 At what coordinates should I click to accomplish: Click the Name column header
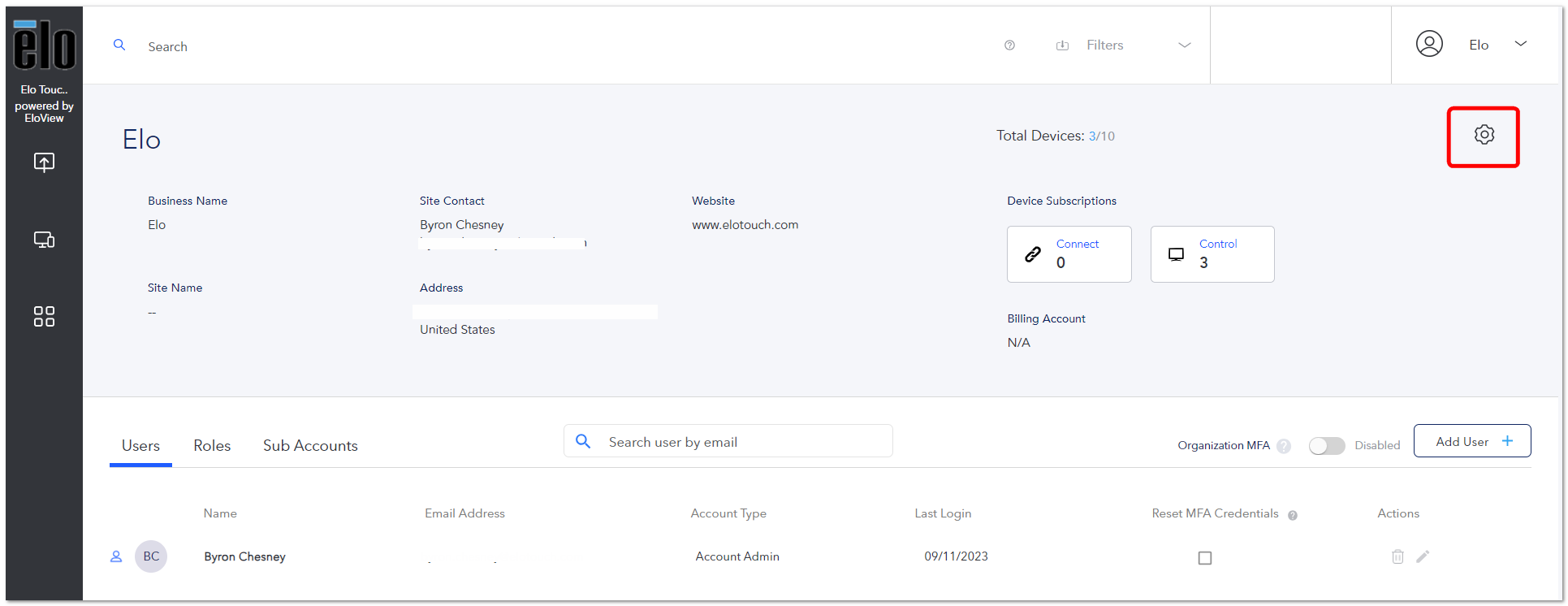coord(220,513)
